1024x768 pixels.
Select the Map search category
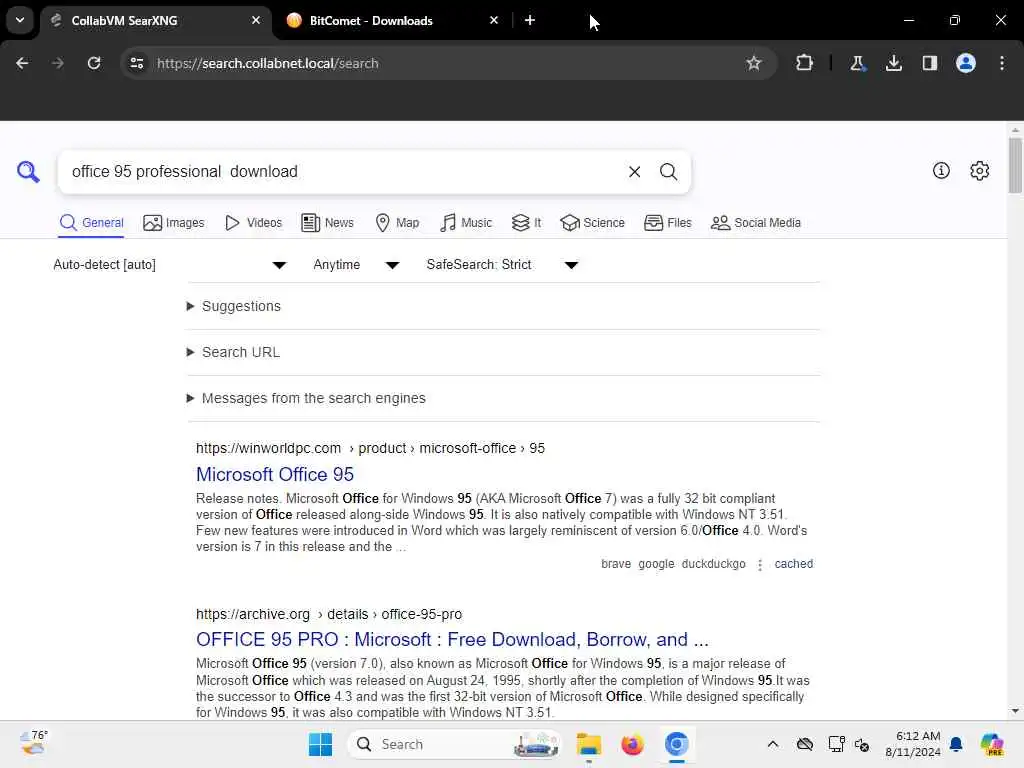pyautogui.click(x=397, y=223)
